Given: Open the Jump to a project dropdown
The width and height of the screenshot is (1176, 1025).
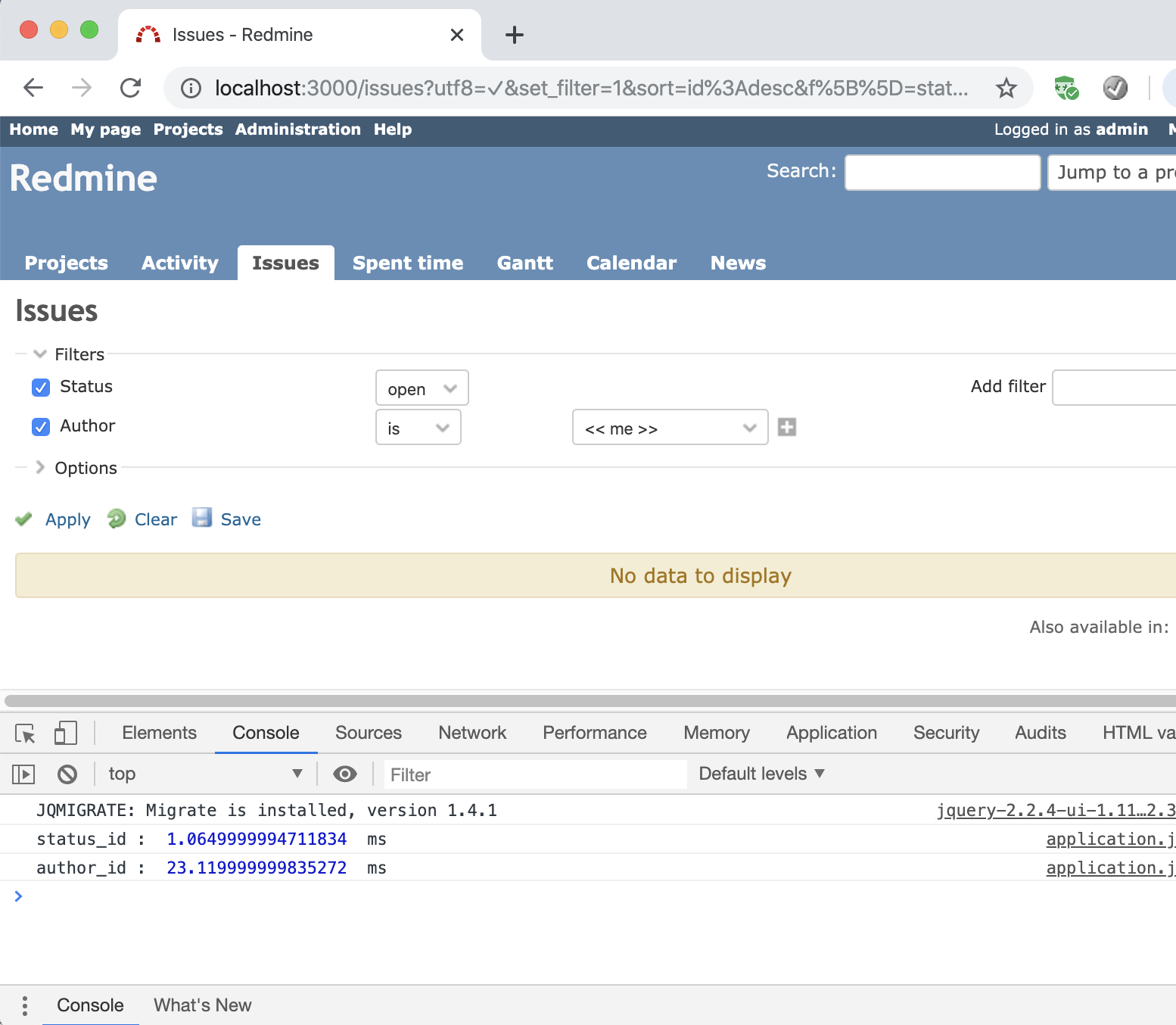Looking at the screenshot, I should coord(1112,173).
